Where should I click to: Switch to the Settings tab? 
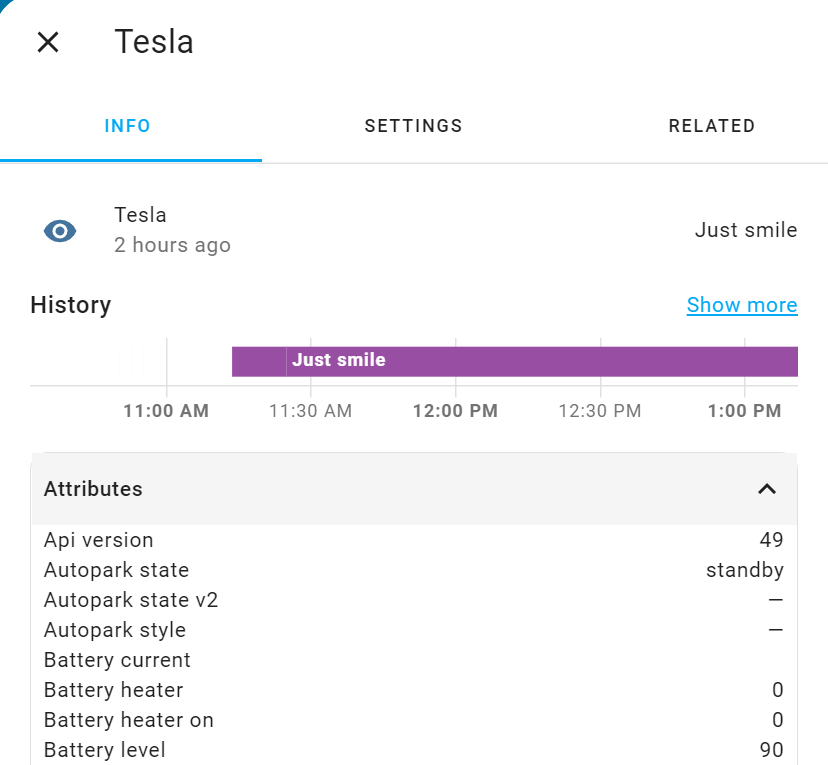point(413,126)
